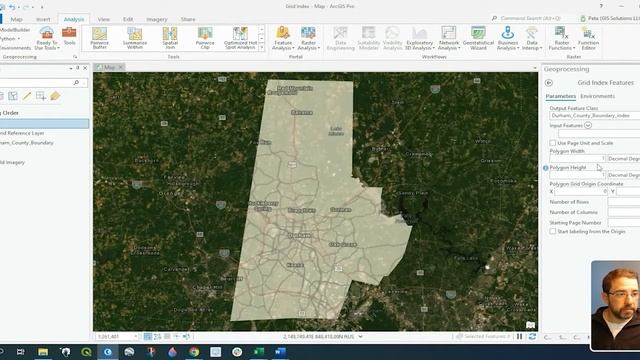Click the search icon in Contents pane

pos(76,83)
